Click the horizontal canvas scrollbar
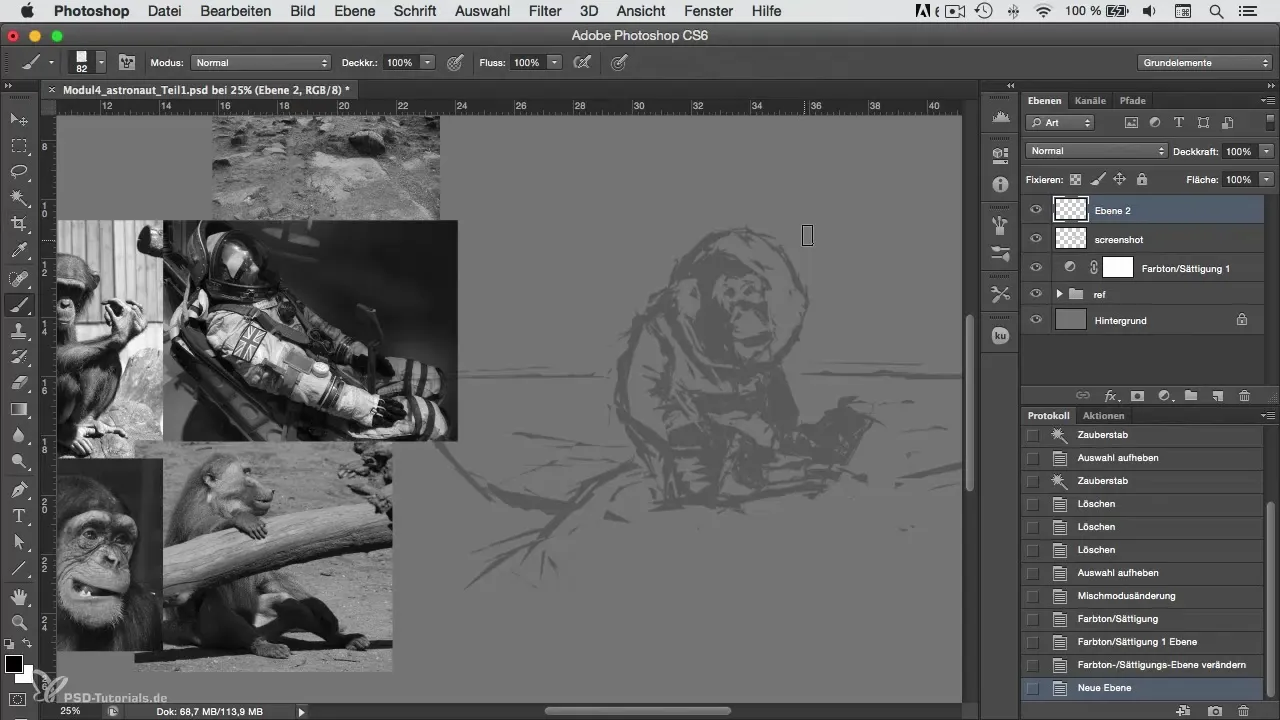This screenshot has height=720, width=1280. point(637,711)
